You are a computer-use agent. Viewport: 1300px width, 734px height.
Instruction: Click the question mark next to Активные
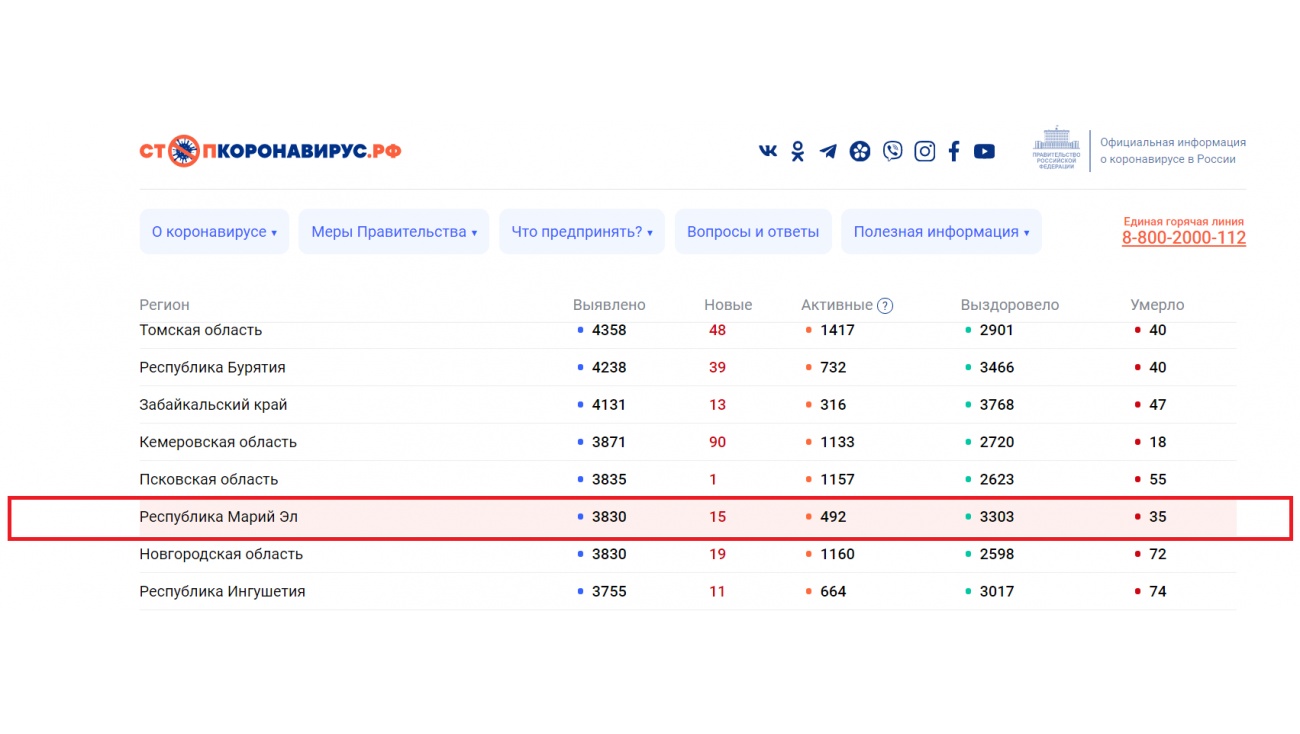click(x=885, y=306)
